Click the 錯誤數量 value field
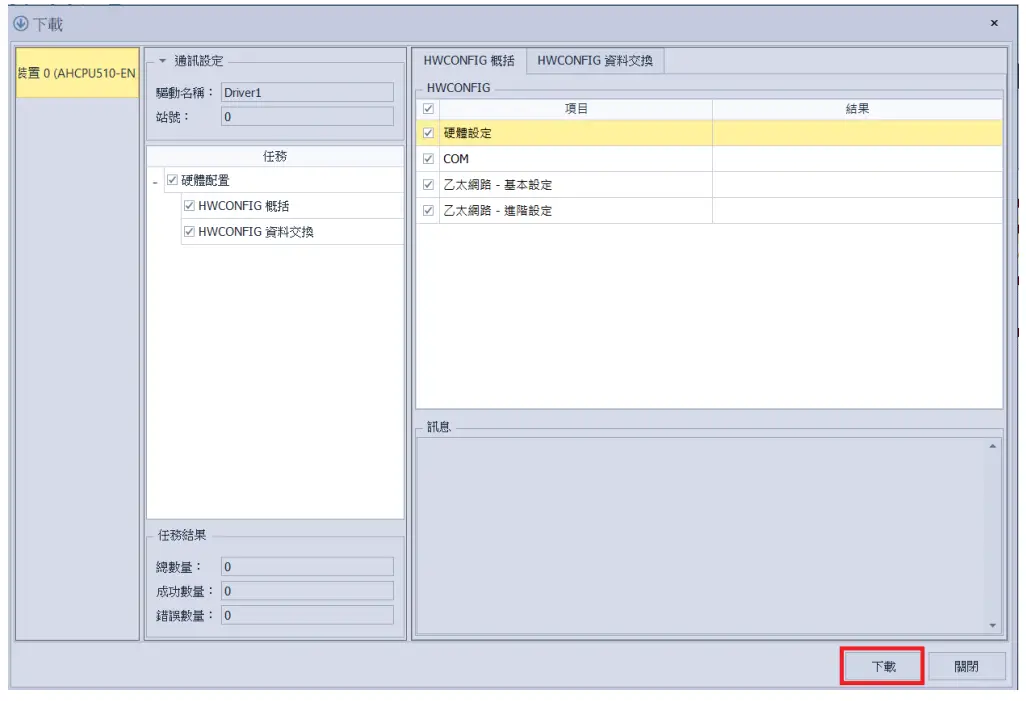The height and width of the screenshot is (701, 1026). coord(308,615)
